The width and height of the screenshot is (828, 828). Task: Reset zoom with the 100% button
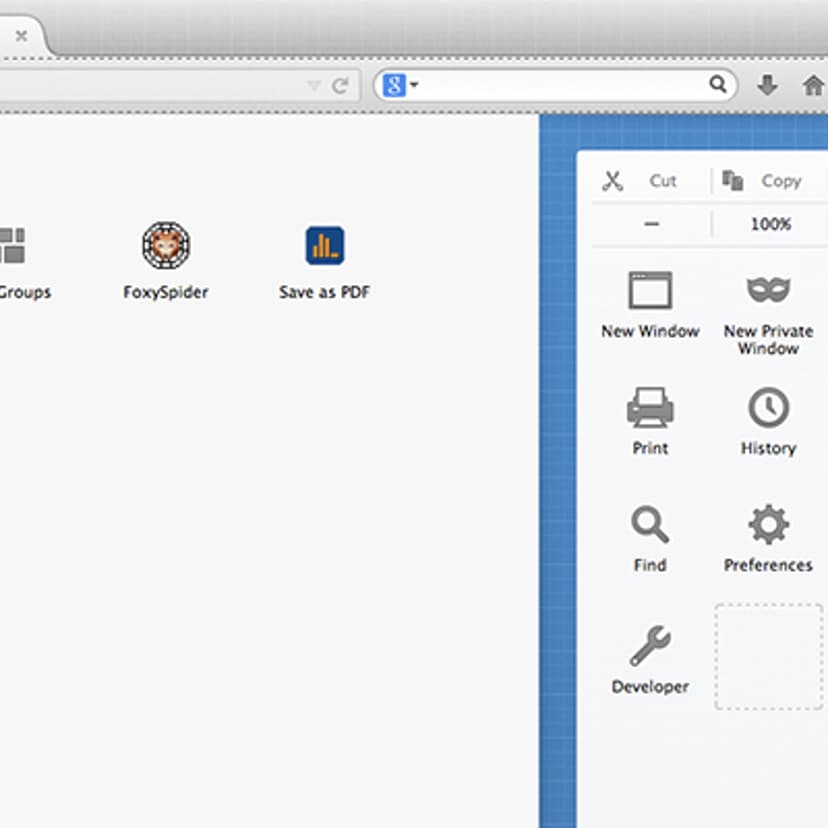tap(770, 224)
